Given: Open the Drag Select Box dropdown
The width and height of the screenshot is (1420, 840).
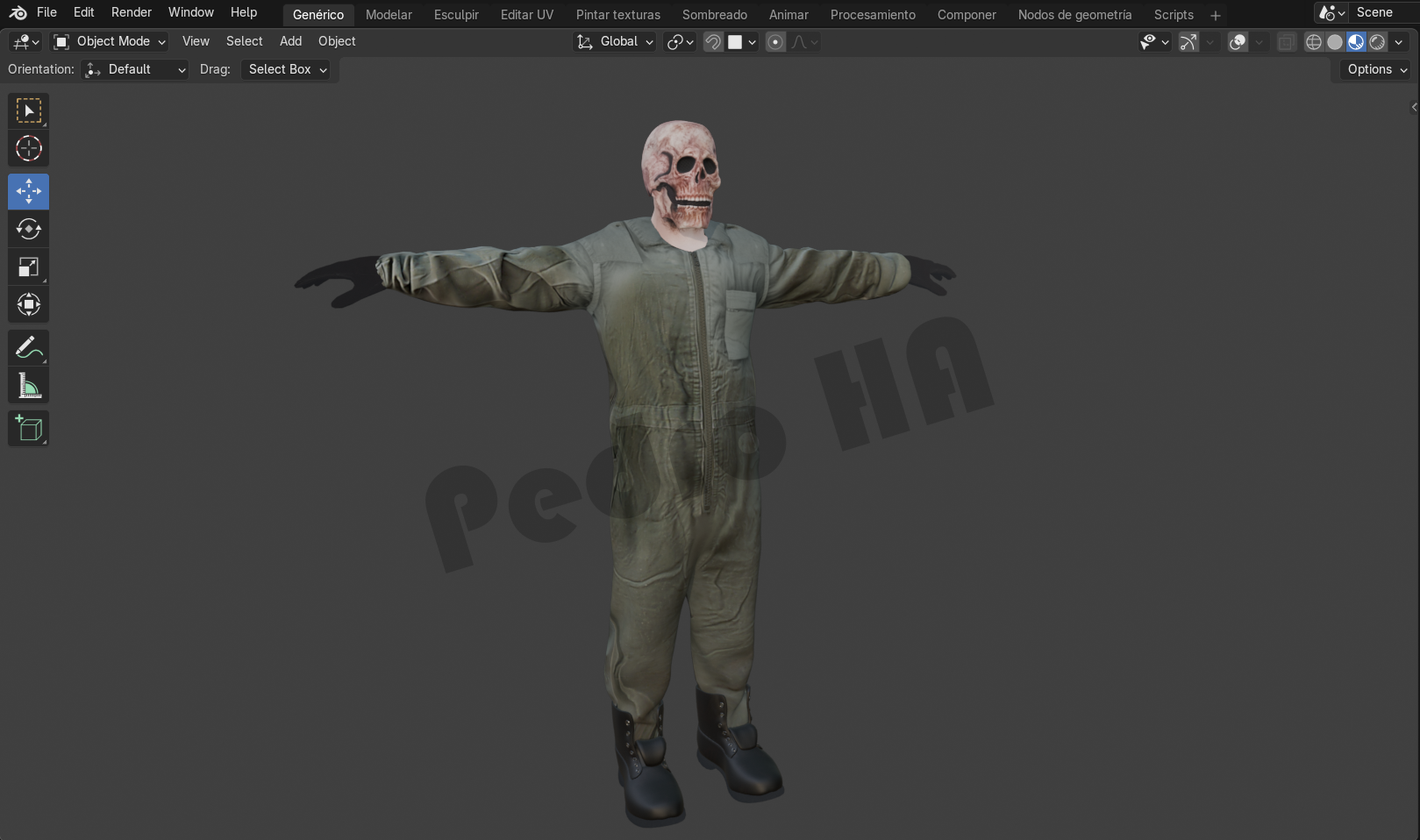Looking at the screenshot, I should click(x=286, y=69).
